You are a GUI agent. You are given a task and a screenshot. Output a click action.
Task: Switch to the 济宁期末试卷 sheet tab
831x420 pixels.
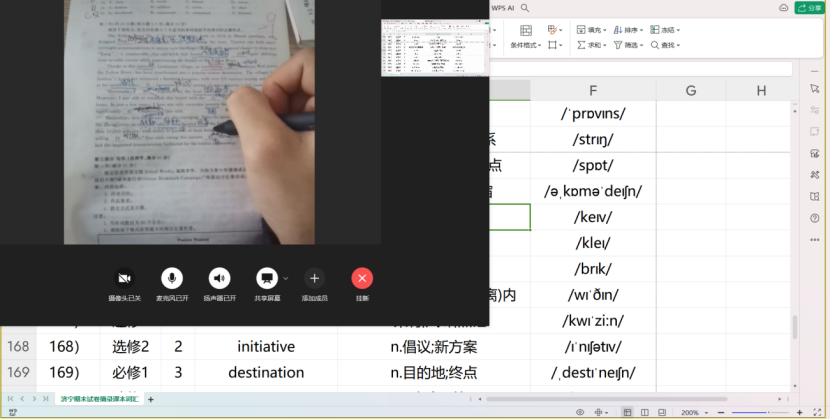pos(100,399)
